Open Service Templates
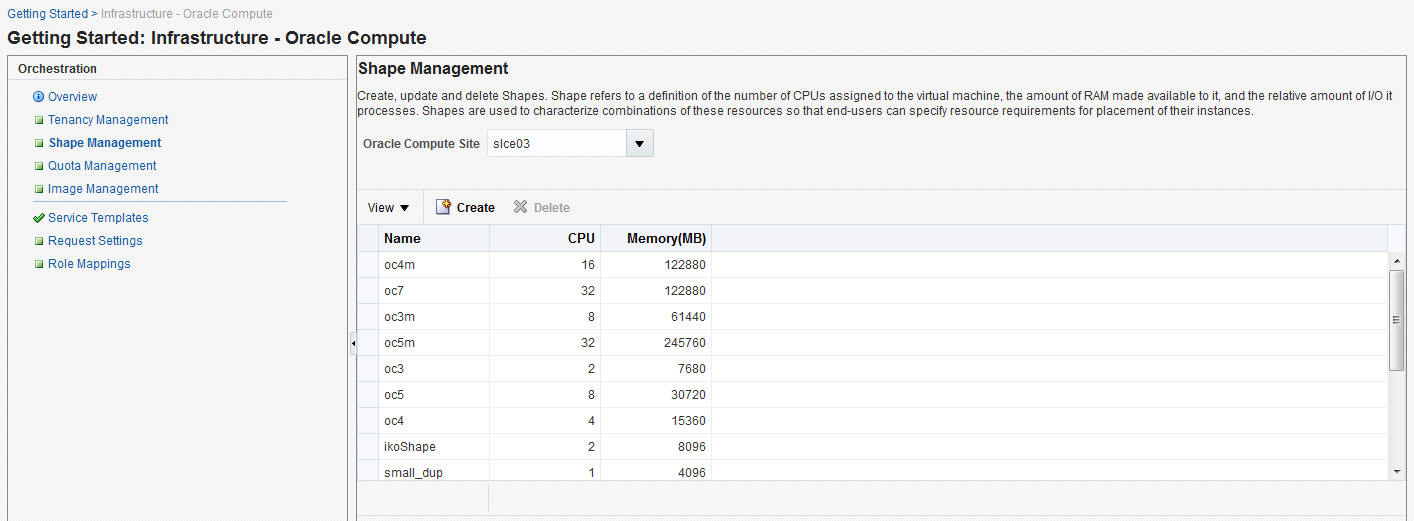1414x521 pixels. (x=98, y=218)
